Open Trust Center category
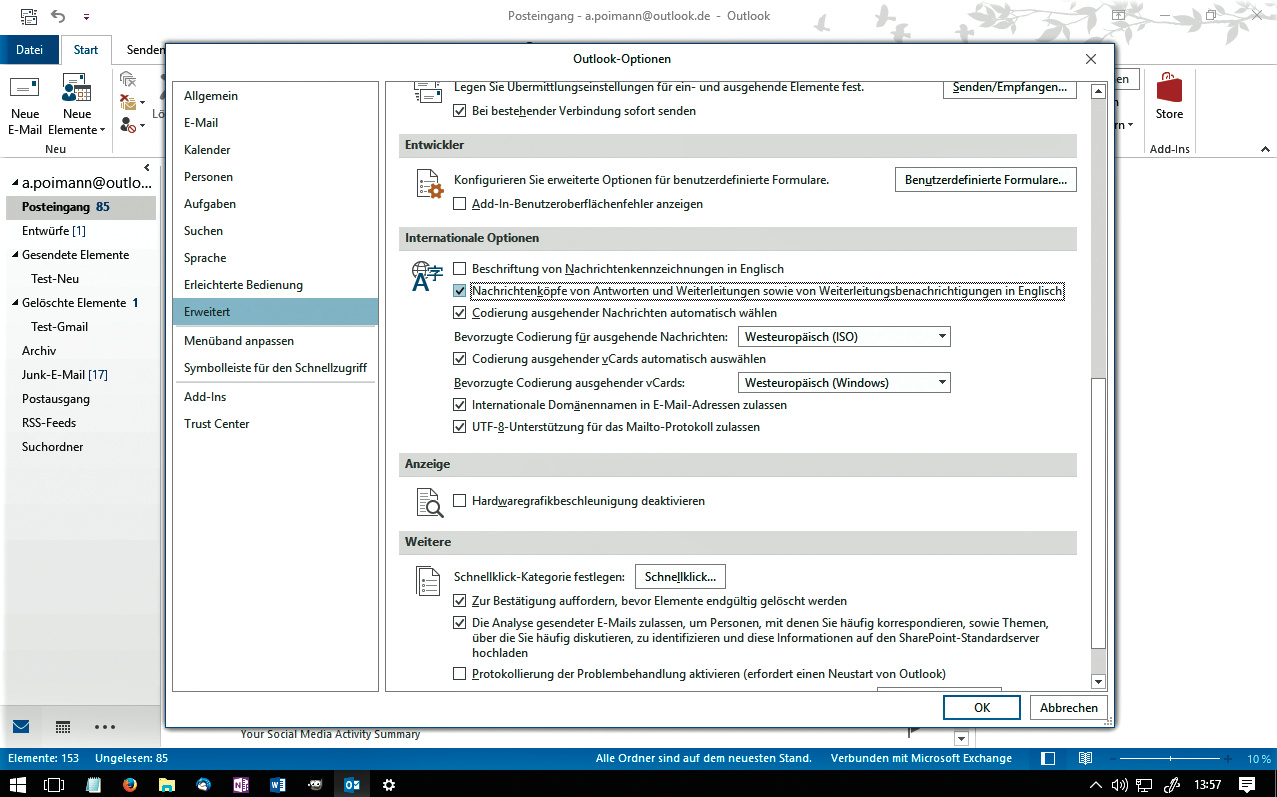The image size is (1277, 797). coord(275,424)
